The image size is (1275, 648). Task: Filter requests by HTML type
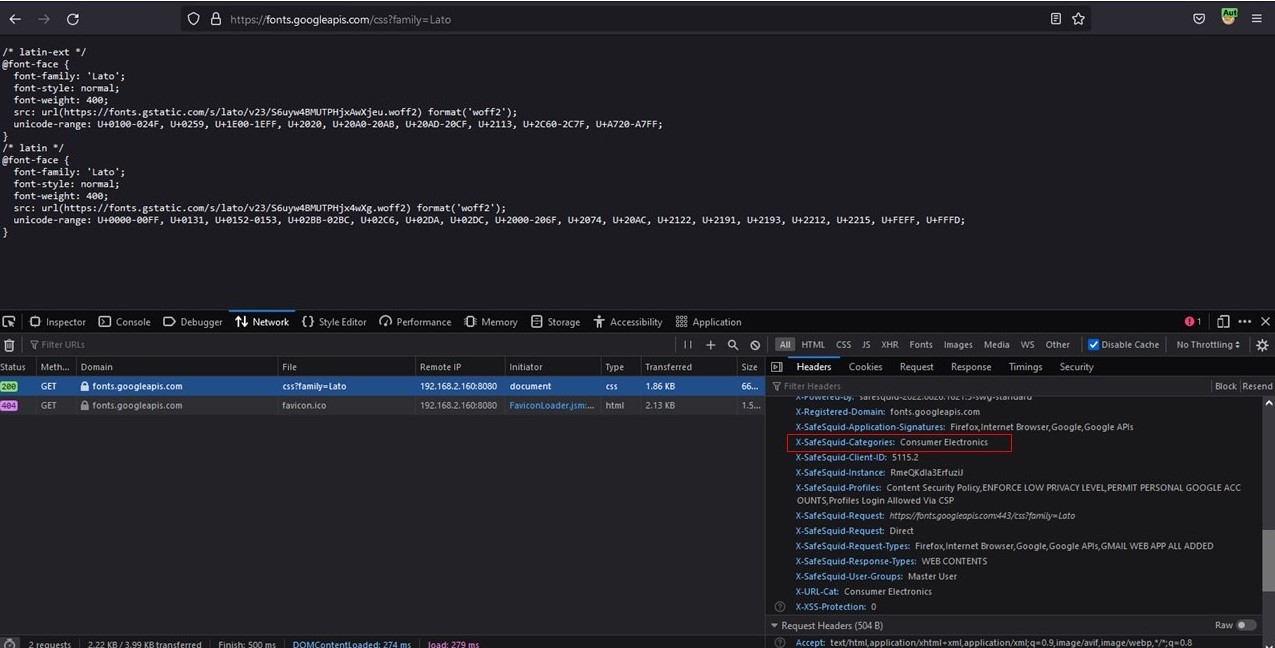coord(813,345)
